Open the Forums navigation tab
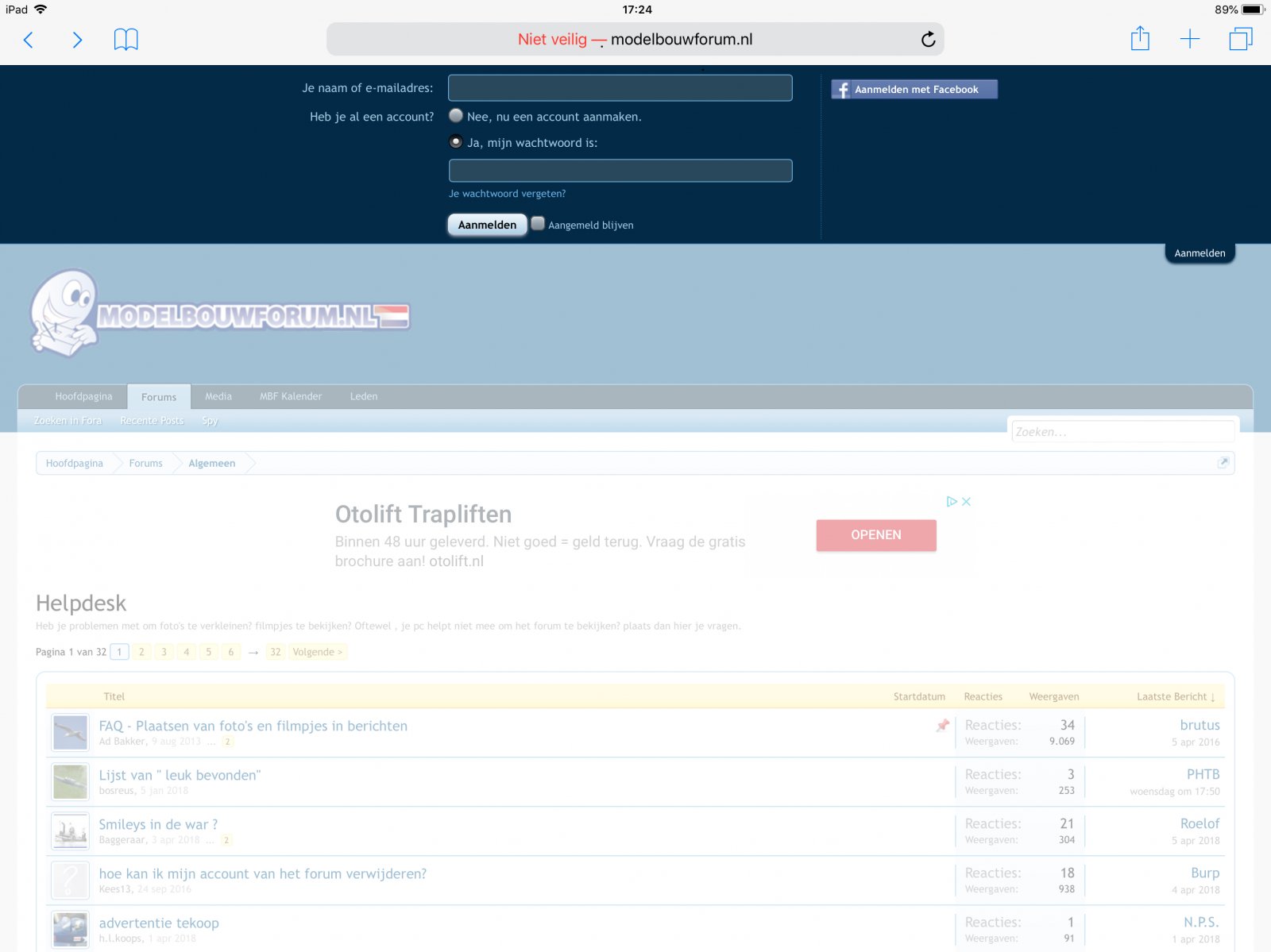The image size is (1271, 952). pyautogui.click(x=159, y=397)
